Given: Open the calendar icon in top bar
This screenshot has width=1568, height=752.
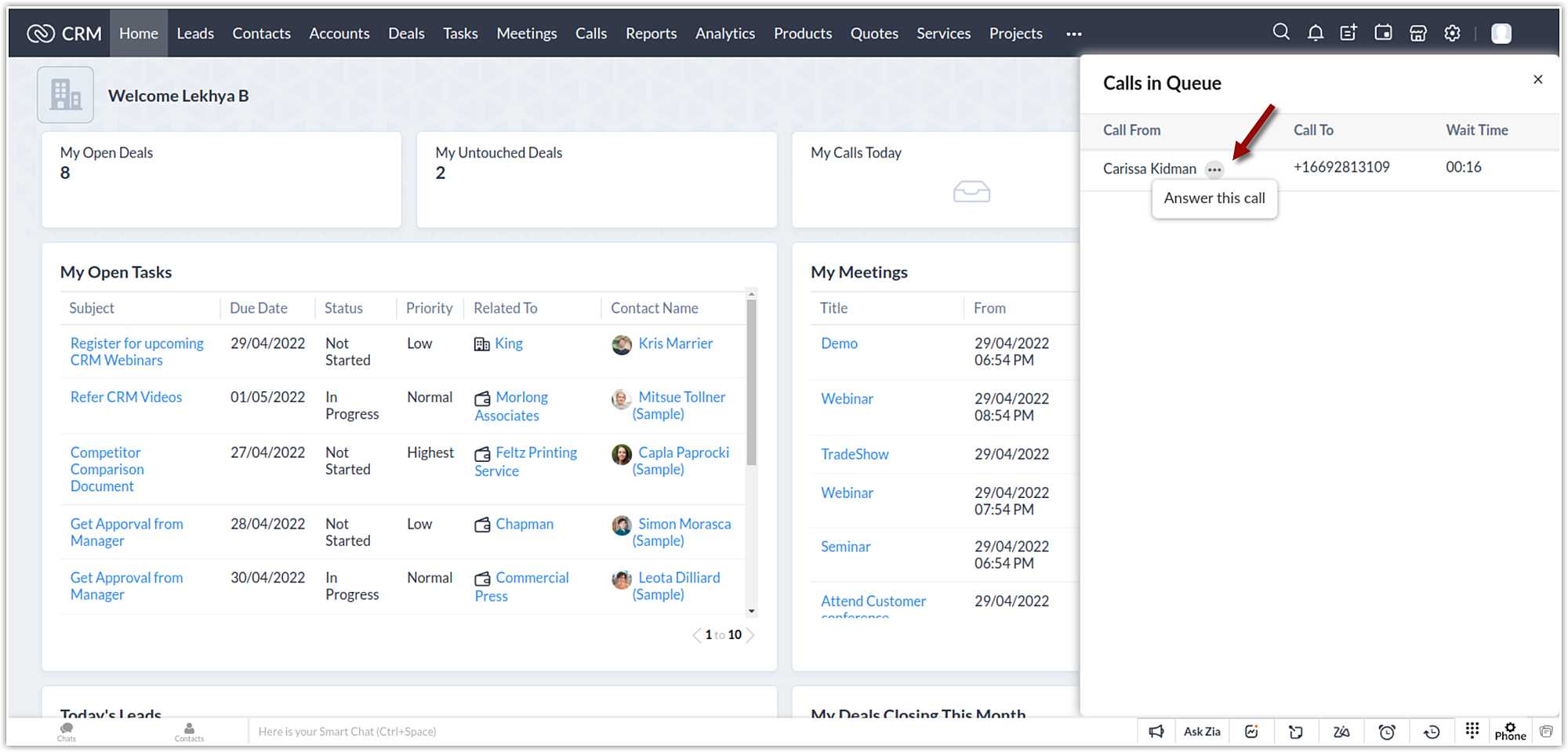Looking at the screenshot, I should pos(1384,33).
